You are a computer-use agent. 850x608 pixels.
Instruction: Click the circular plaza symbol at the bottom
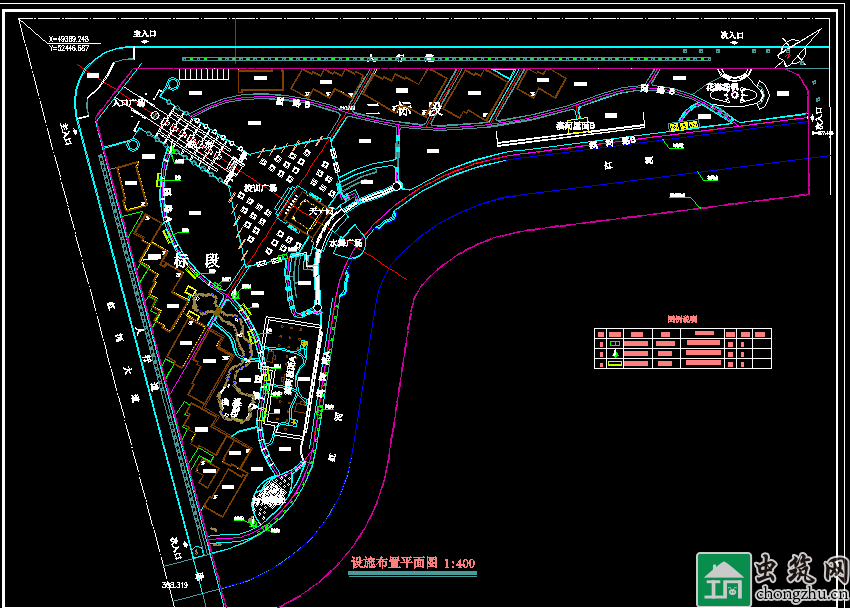pos(270,496)
